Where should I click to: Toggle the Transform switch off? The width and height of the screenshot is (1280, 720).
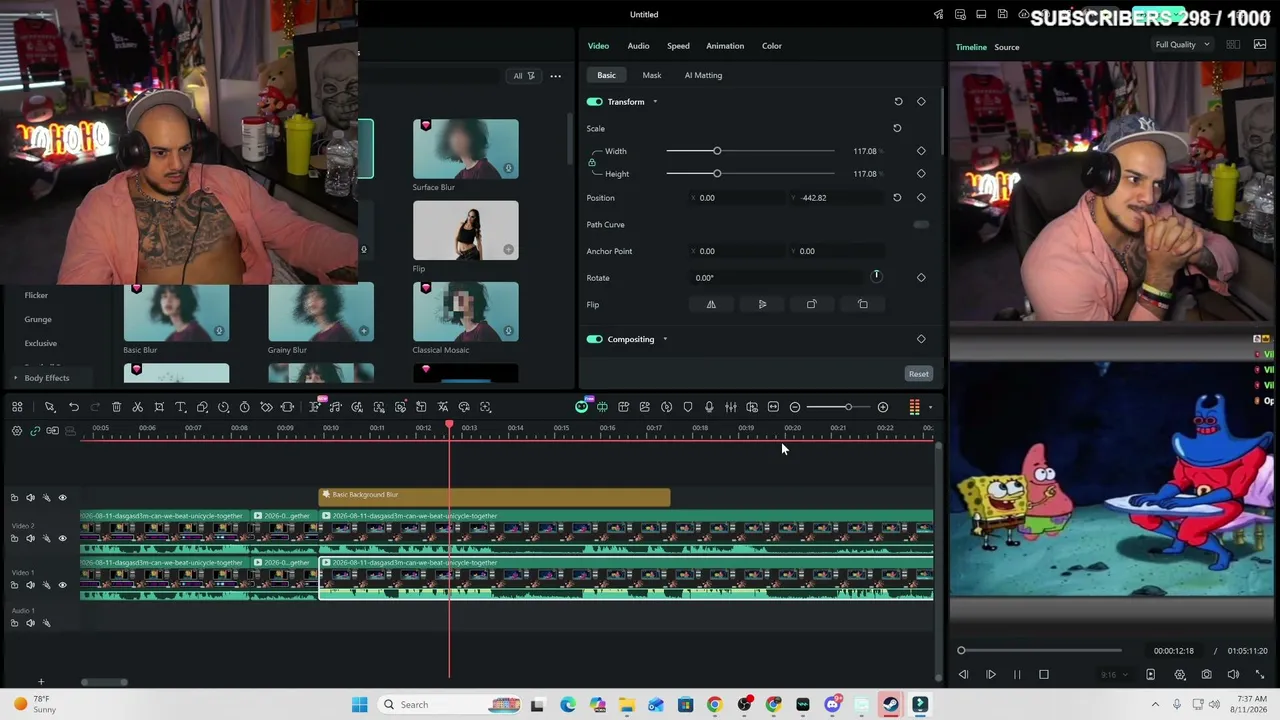(595, 102)
